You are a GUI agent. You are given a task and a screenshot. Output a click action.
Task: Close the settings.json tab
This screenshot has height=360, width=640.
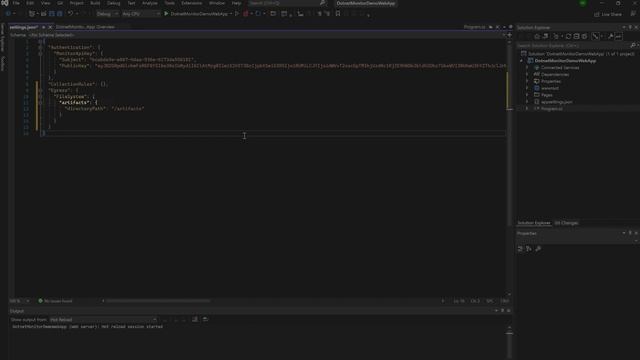click(x=50, y=27)
